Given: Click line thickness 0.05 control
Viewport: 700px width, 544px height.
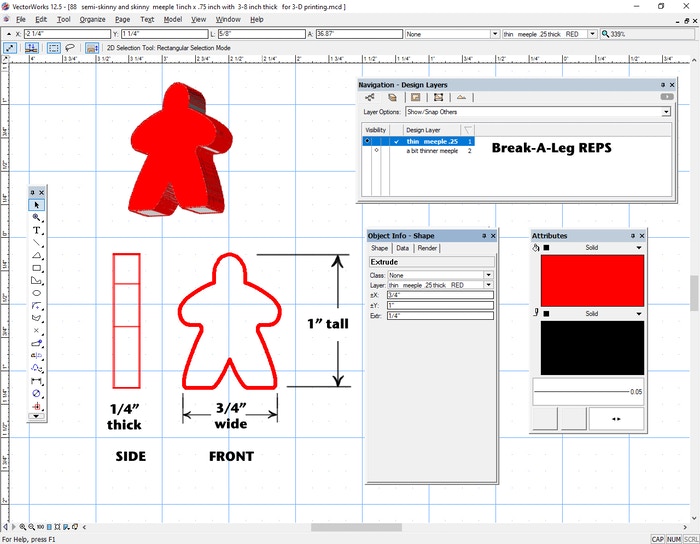Looking at the screenshot, I should click(x=588, y=392).
